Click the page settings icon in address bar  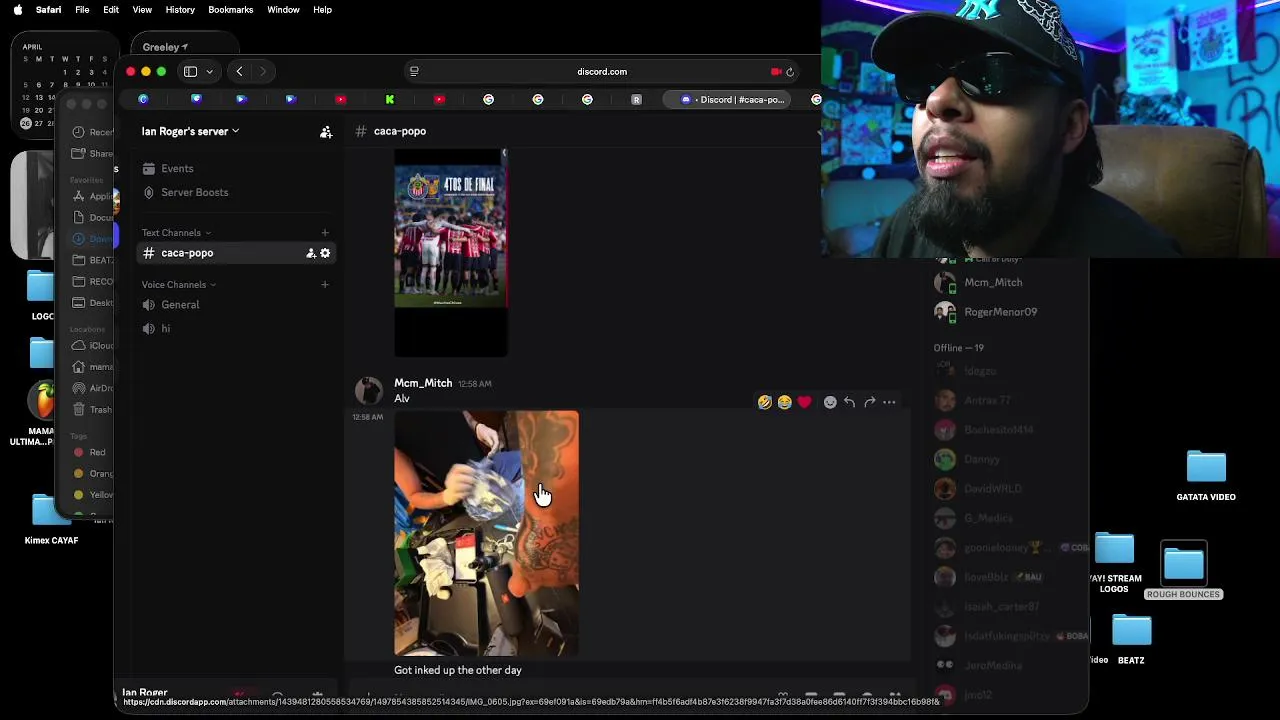pos(414,72)
